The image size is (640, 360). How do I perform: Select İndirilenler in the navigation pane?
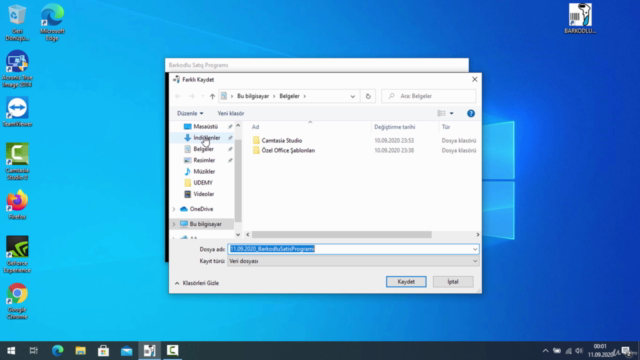click(207, 138)
